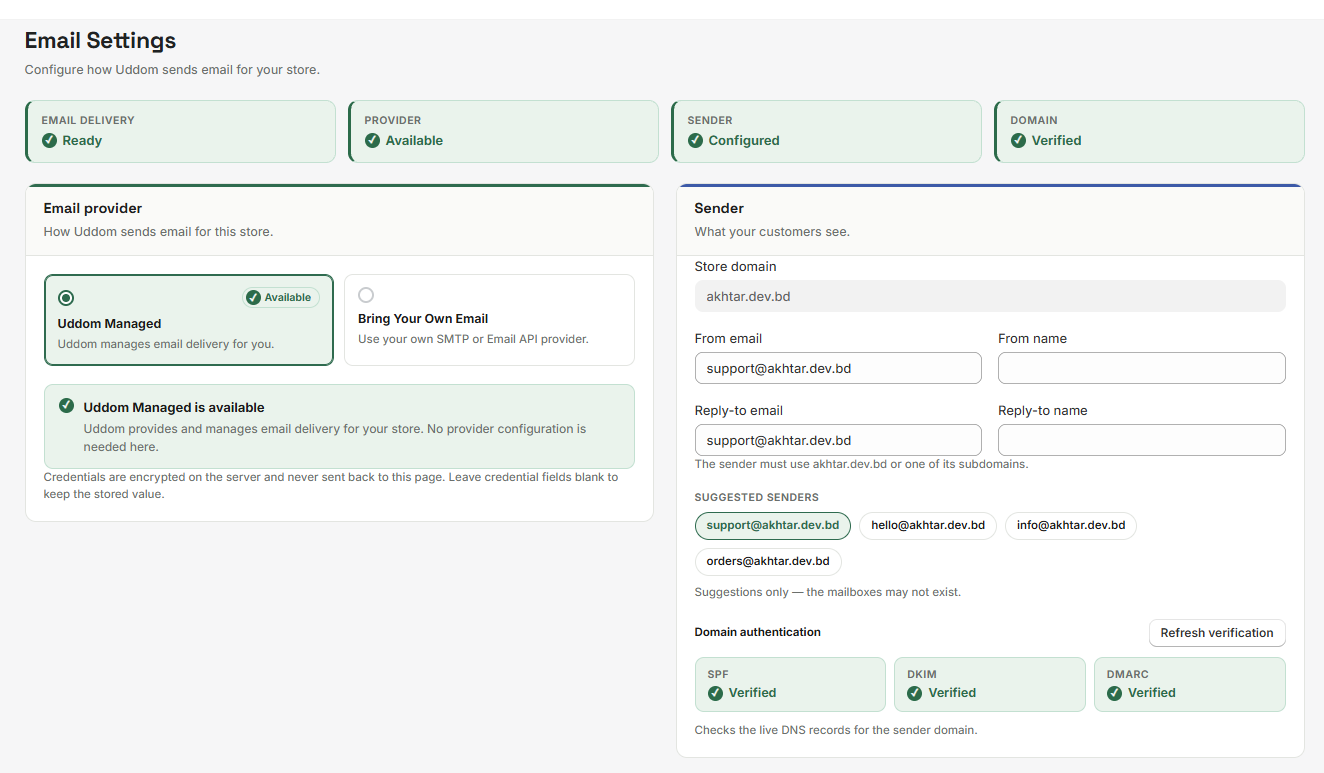Screen dimensions: 1324x773
Task: Click the checkmark in the Available badge
Action: (x=253, y=297)
